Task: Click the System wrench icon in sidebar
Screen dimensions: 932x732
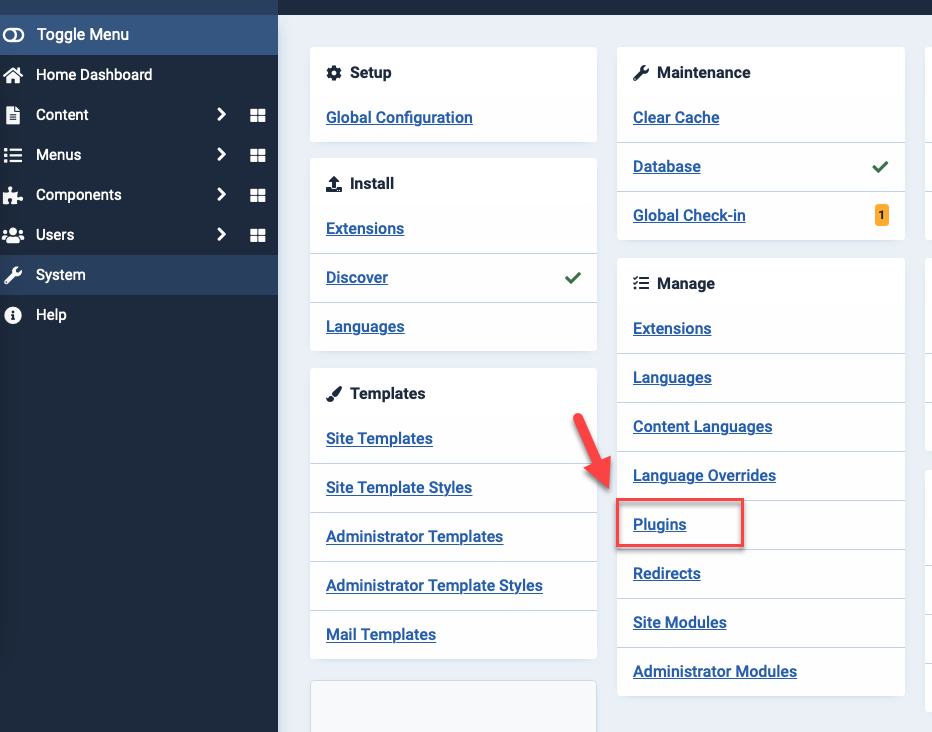Action: pyautogui.click(x=14, y=275)
